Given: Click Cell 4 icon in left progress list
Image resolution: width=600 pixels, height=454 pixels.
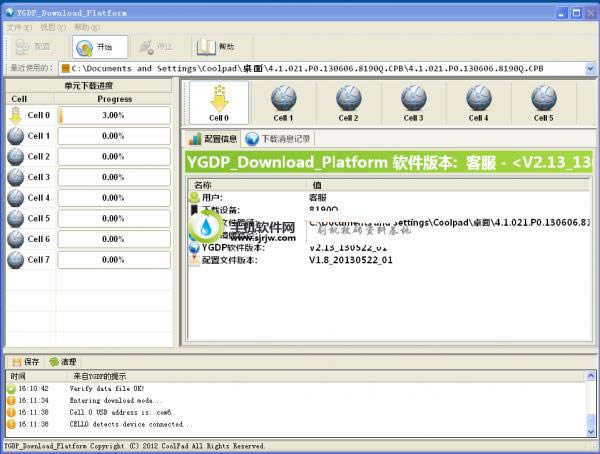Looking at the screenshot, I should coord(16,197).
